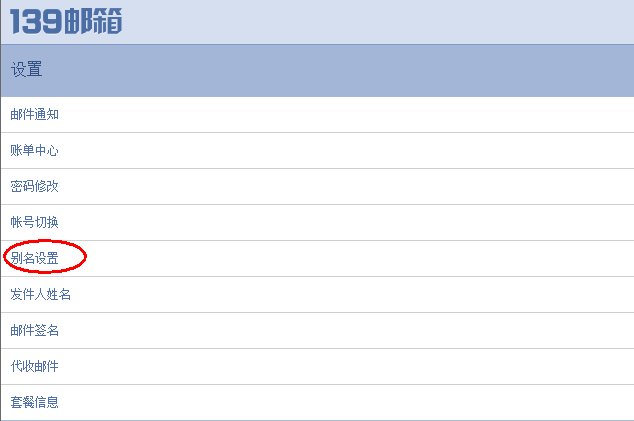Open the switch account row
This screenshot has width=634, height=421.
[x=316, y=222]
